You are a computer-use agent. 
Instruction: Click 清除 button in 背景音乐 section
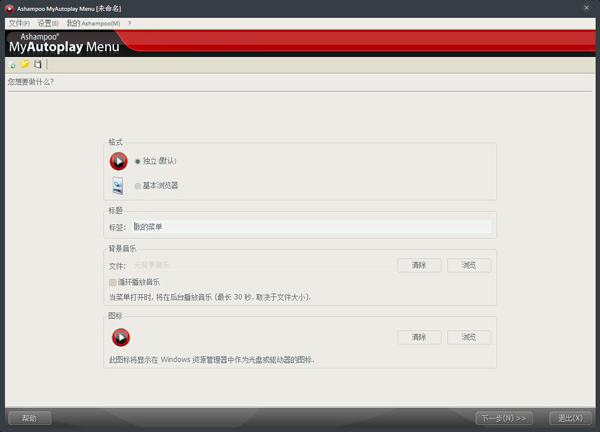pos(419,265)
